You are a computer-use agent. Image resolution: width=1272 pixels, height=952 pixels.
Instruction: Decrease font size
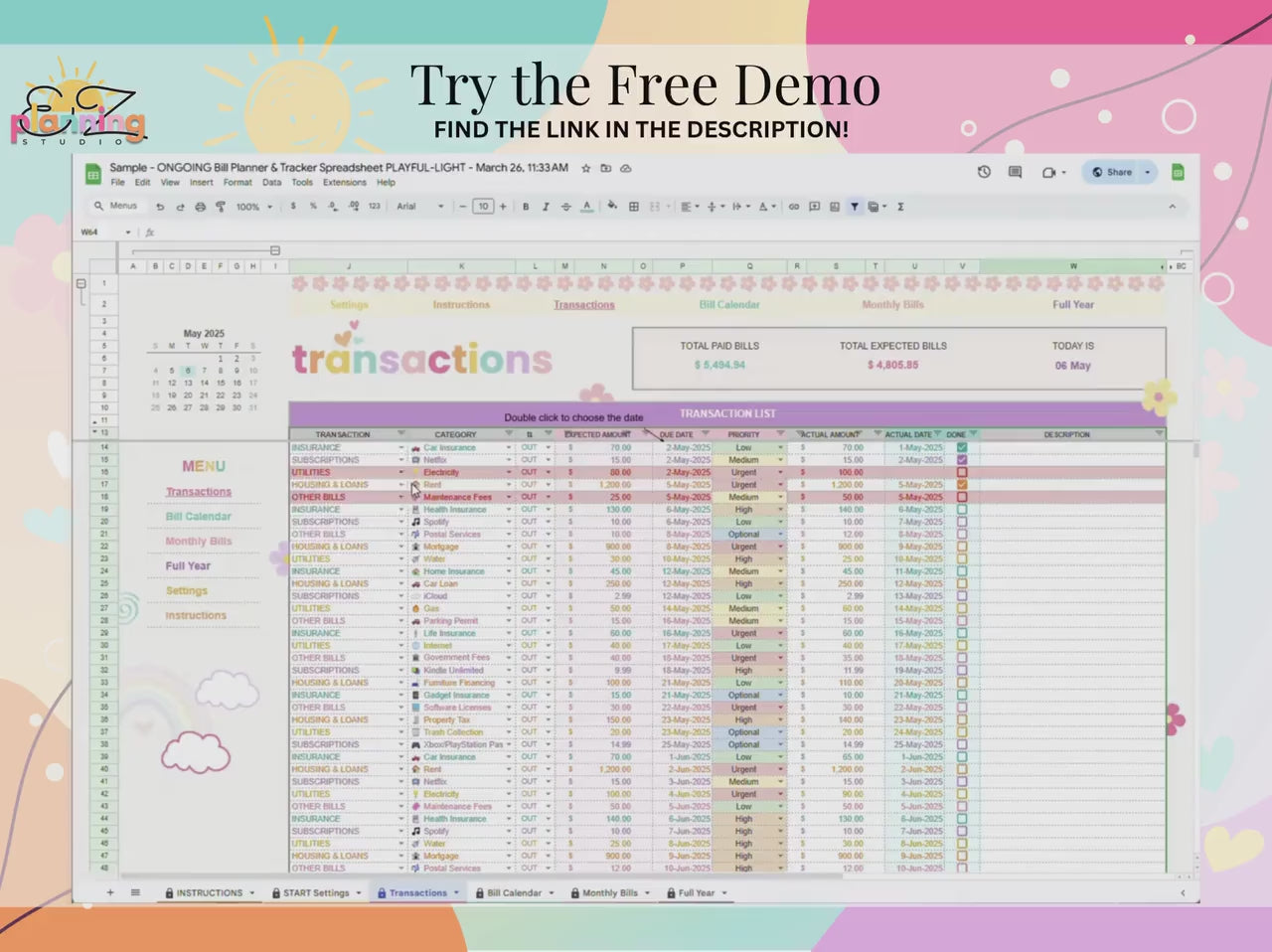pos(463,207)
